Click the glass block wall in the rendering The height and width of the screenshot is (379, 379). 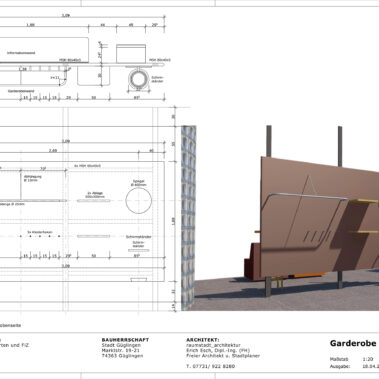pyautogui.click(x=188, y=218)
